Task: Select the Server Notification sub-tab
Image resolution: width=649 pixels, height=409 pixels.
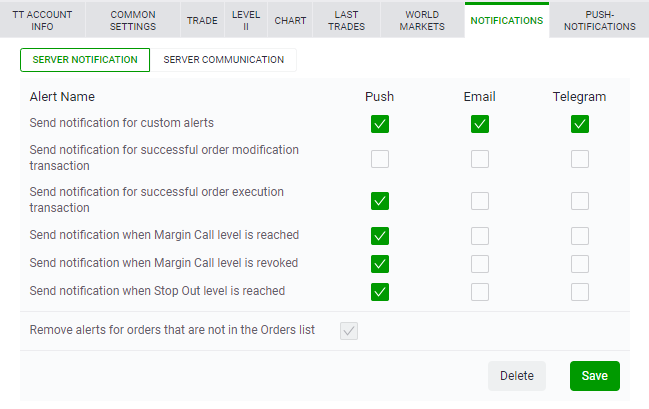Action: (85, 60)
